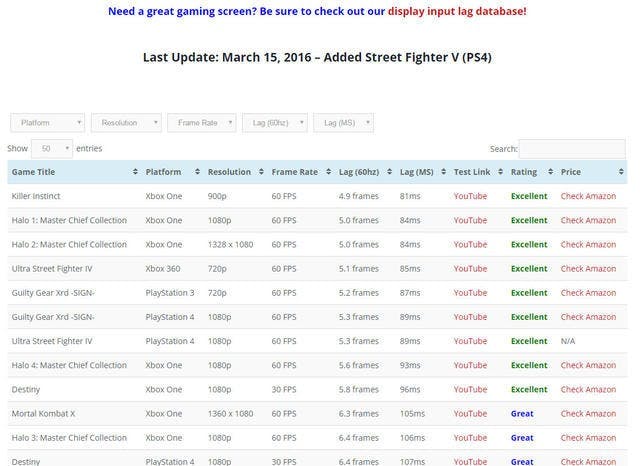This screenshot has width=640, height=466.
Task: Open the Resolution filter dropdown
Action: tap(127, 123)
